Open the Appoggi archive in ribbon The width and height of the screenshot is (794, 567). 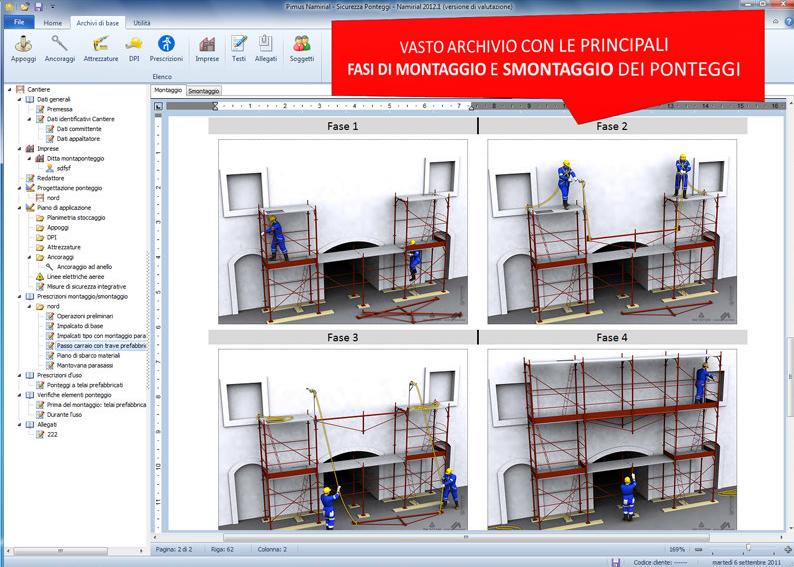click(23, 47)
